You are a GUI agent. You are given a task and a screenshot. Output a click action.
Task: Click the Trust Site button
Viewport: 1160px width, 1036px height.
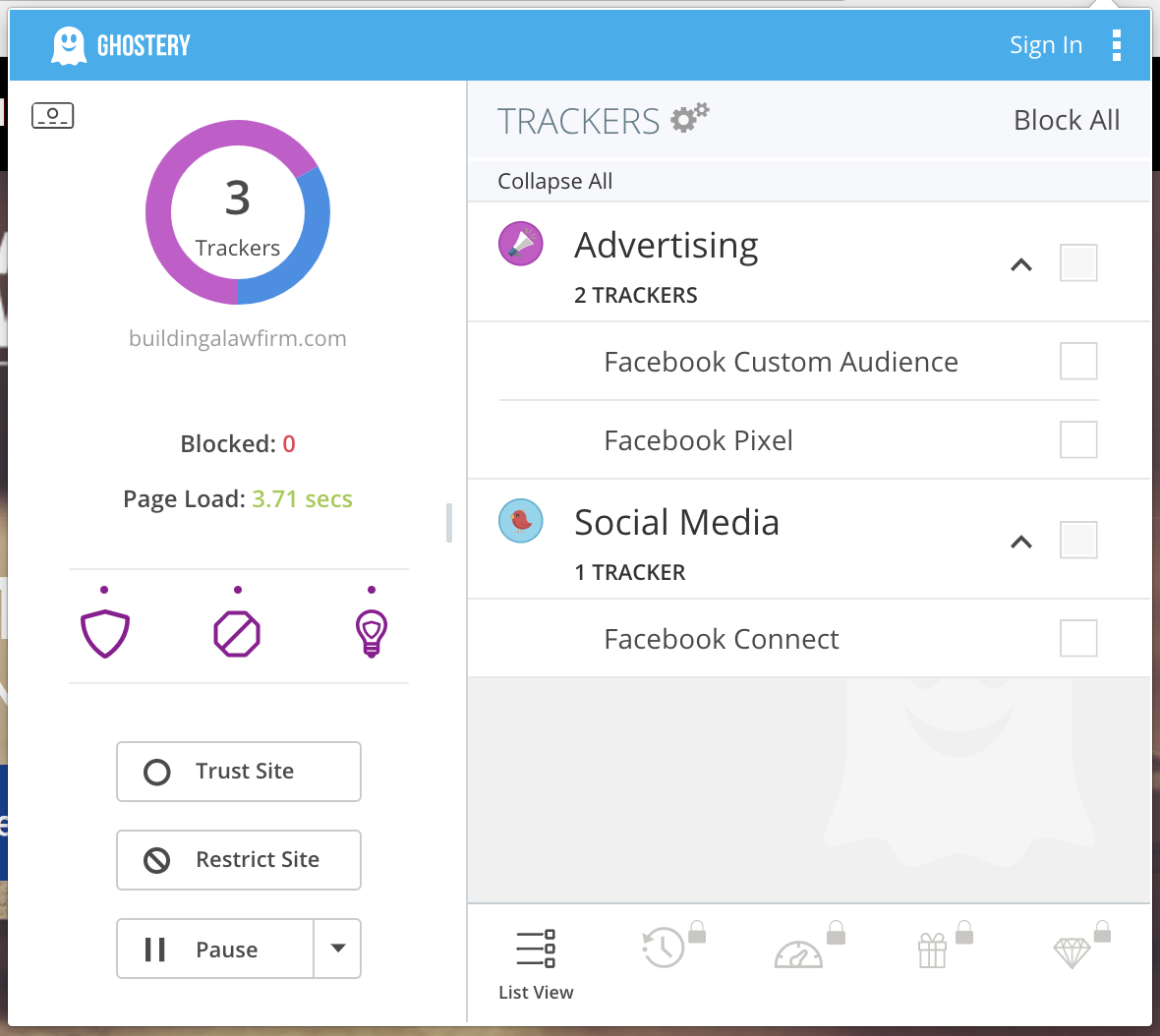pos(239,772)
